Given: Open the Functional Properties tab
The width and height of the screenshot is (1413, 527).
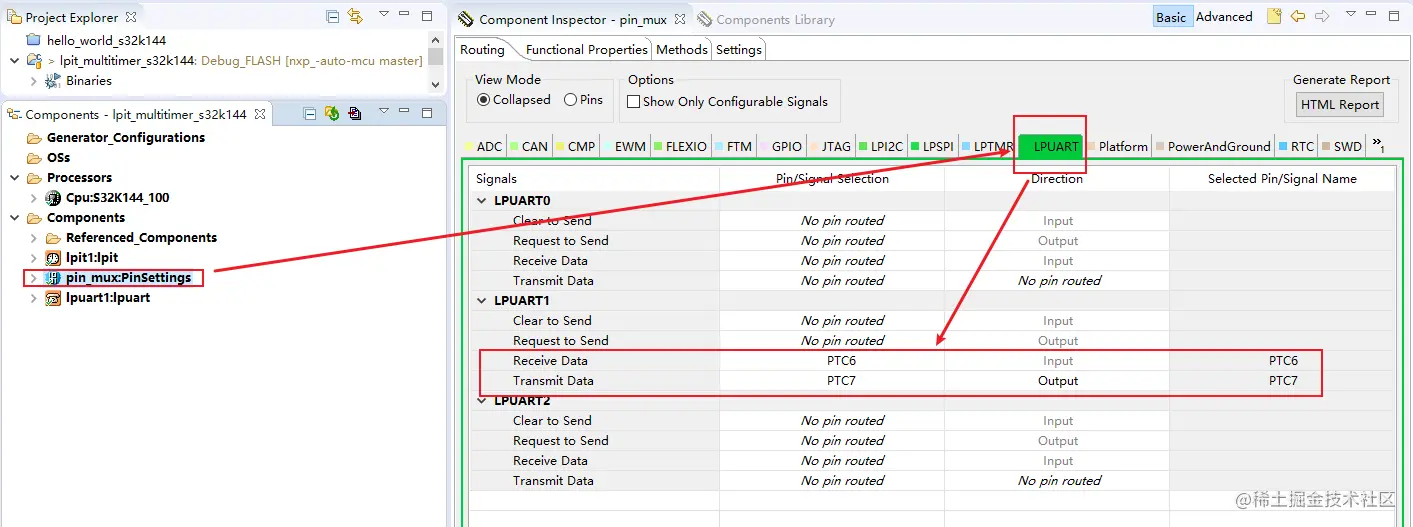Looking at the screenshot, I should [x=587, y=50].
